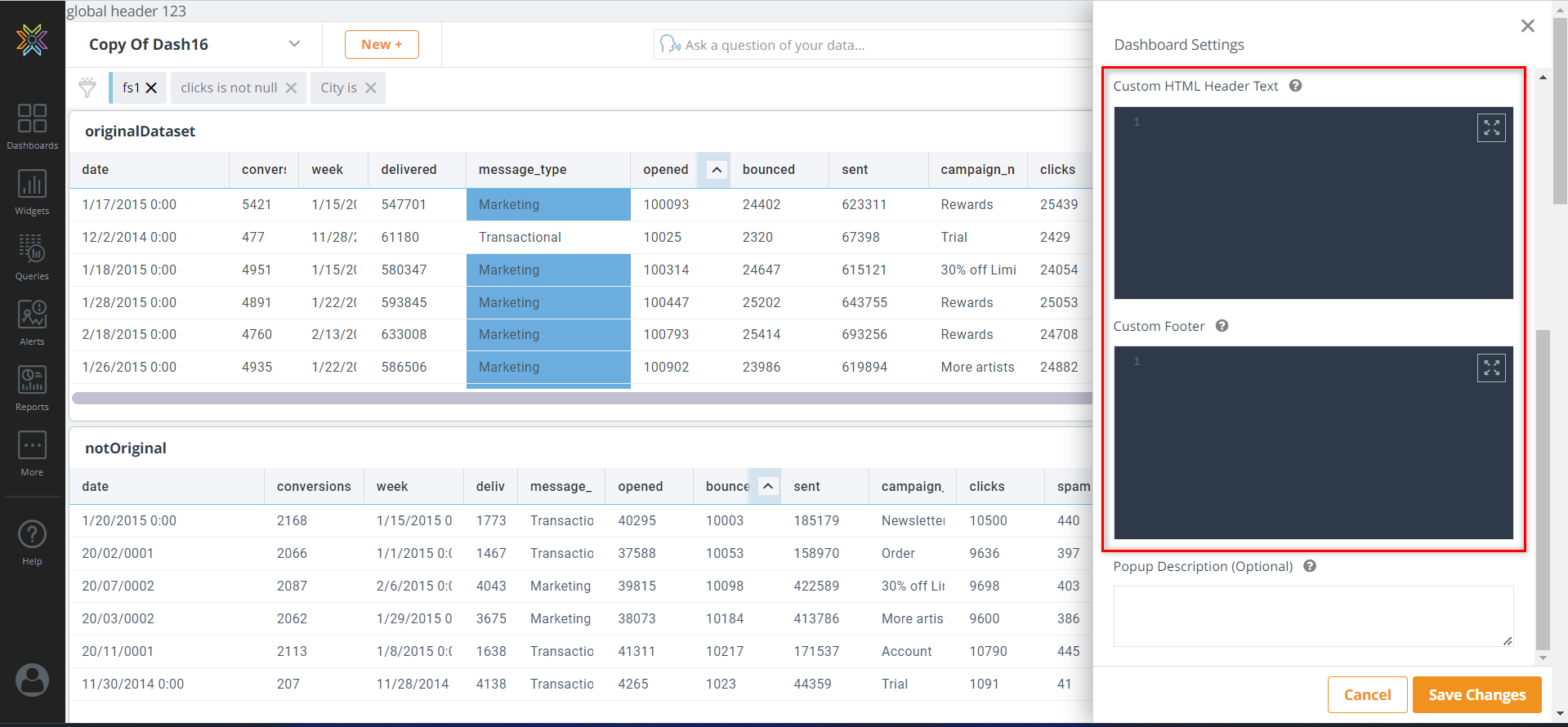
Task: Open the Dashboards sidebar section
Action: [x=32, y=126]
